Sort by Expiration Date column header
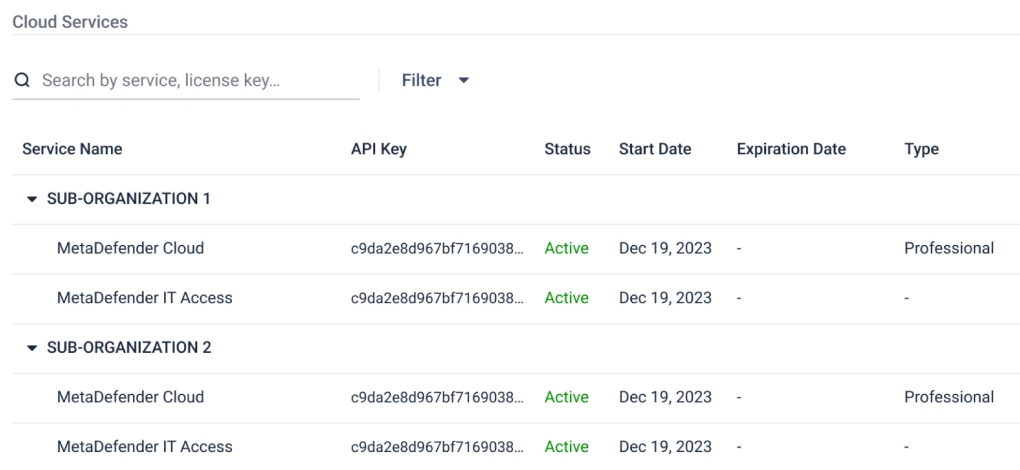 790,149
